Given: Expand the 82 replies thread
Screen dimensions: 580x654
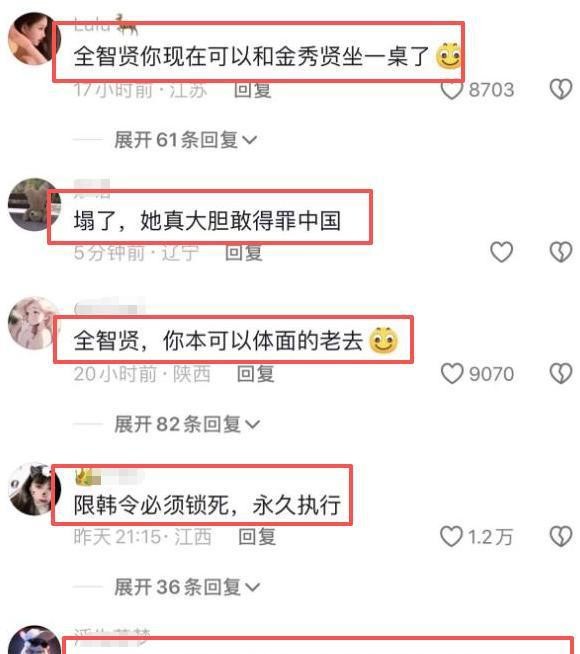Looking at the screenshot, I should (x=187, y=425).
